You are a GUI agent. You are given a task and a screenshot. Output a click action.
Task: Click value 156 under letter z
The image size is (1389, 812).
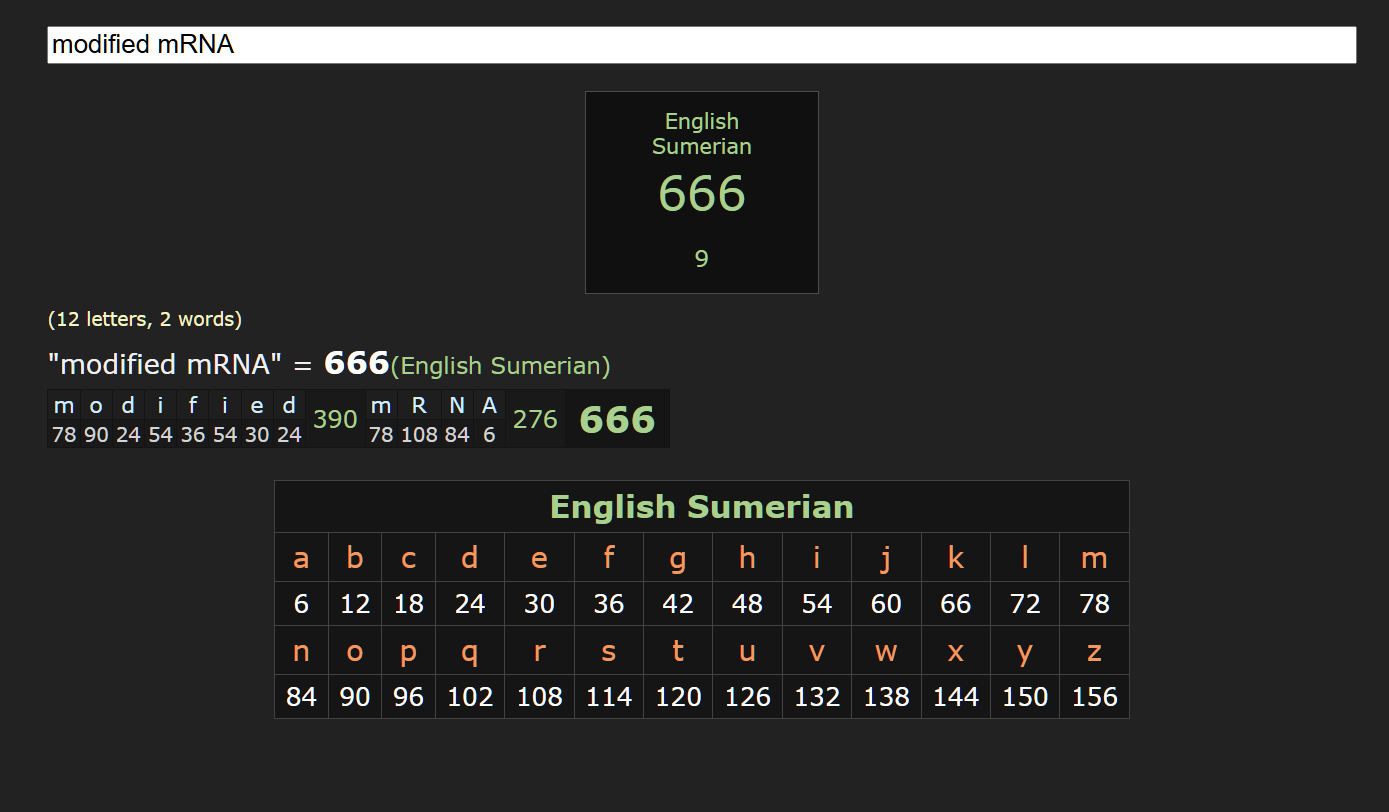click(x=1094, y=697)
